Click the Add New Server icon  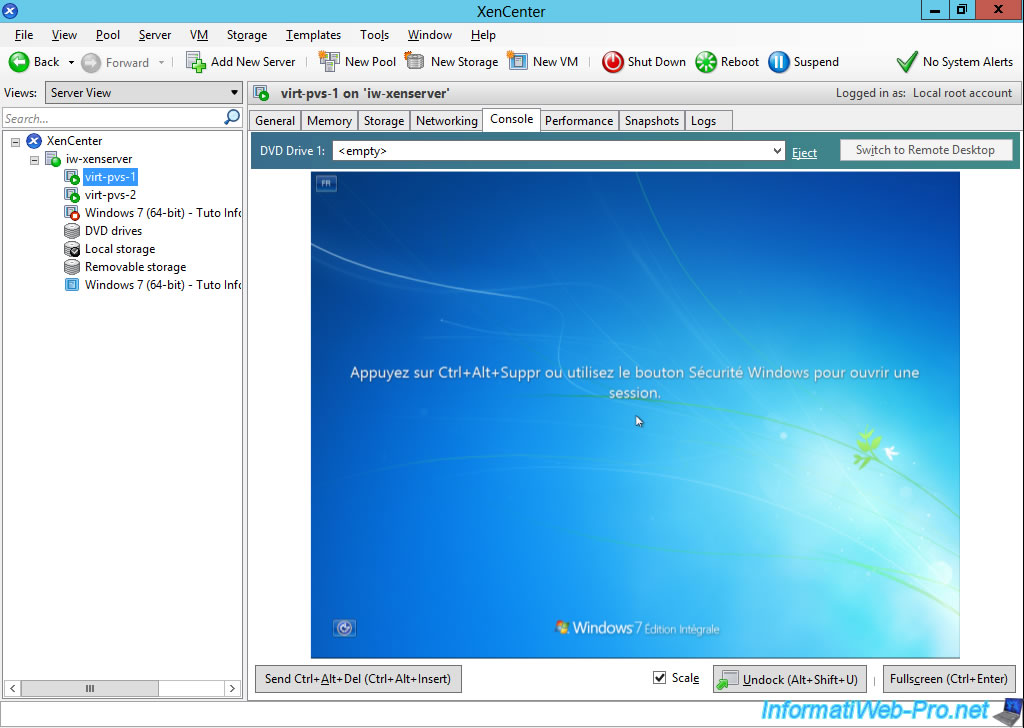click(x=196, y=62)
